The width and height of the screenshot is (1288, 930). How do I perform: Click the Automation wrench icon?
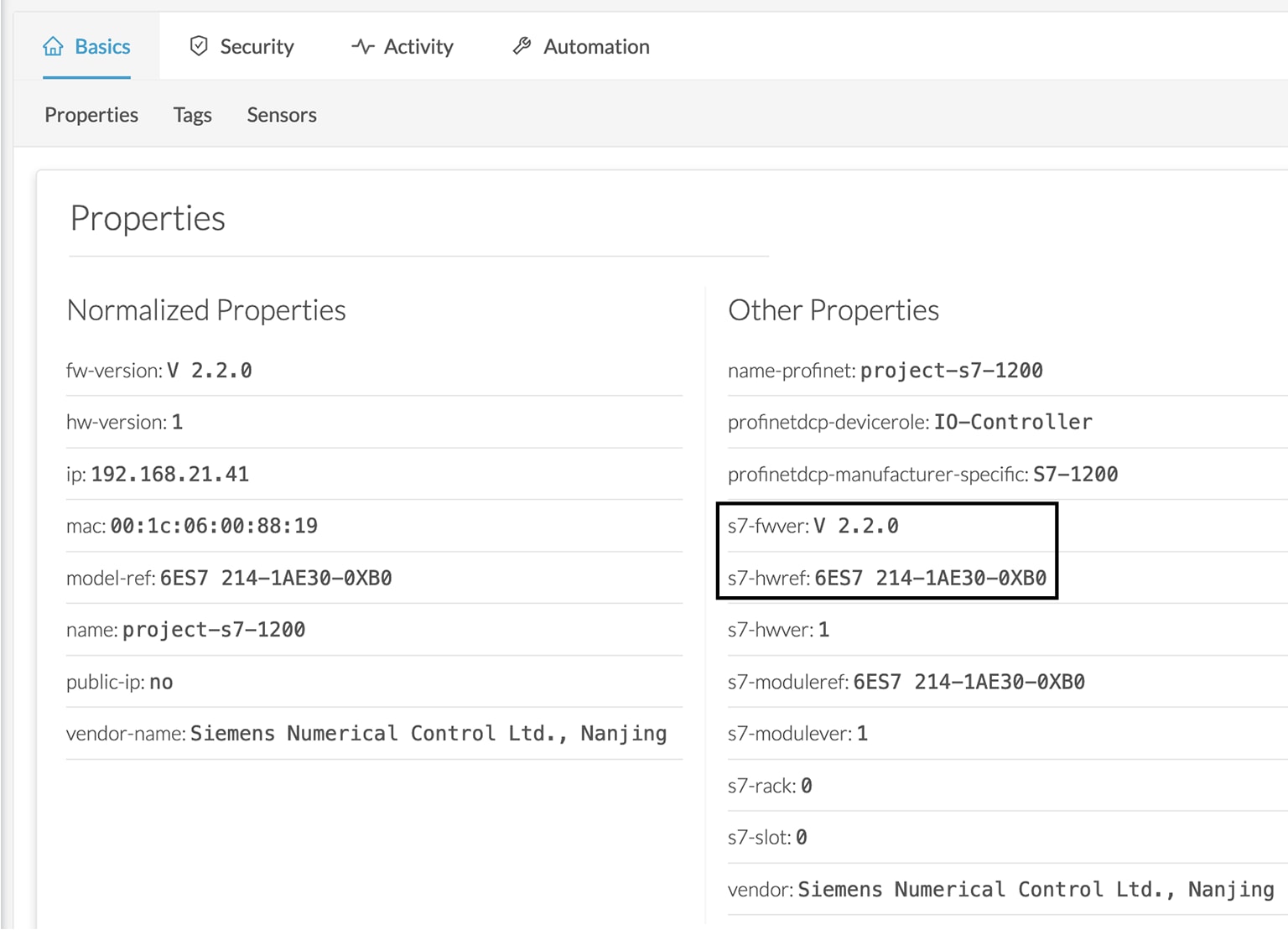click(x=522, y=46)
